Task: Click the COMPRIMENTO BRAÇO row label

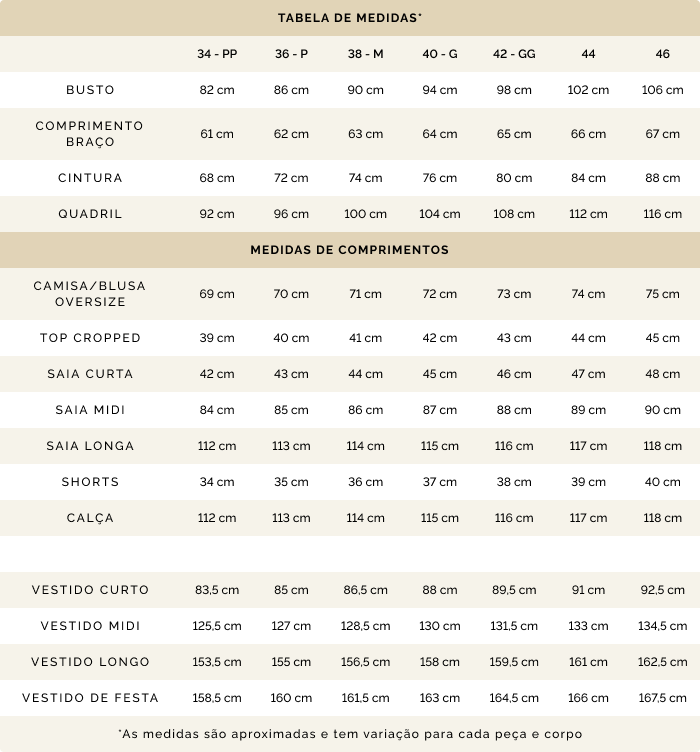Action: click(x=90, y=134)
